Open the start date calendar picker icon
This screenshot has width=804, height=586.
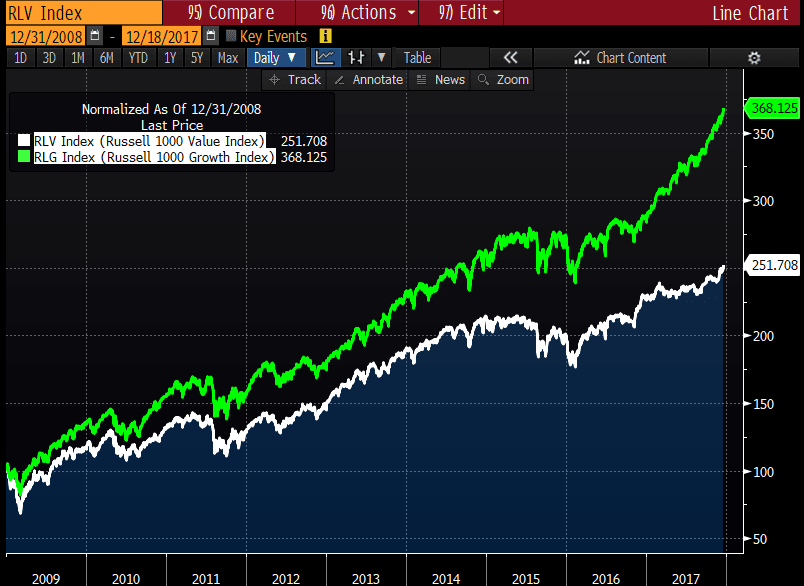tap(95, 36)
